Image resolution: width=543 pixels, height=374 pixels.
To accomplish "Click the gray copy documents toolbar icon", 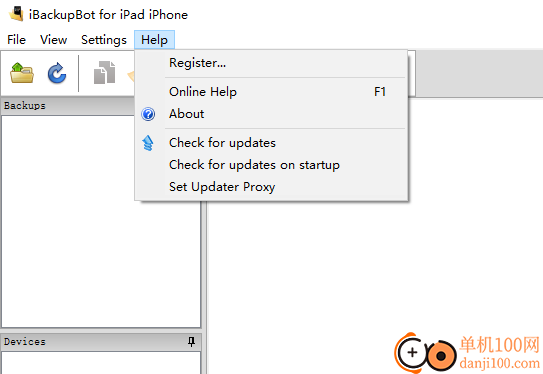I will pyautogui.click(x=105, y=73).
